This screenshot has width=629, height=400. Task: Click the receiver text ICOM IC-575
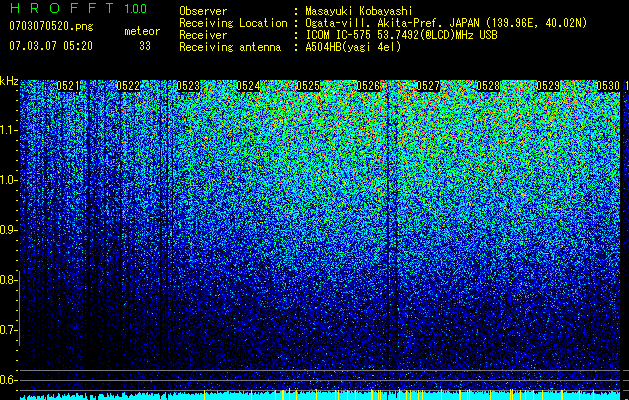[x=339, y=35]
